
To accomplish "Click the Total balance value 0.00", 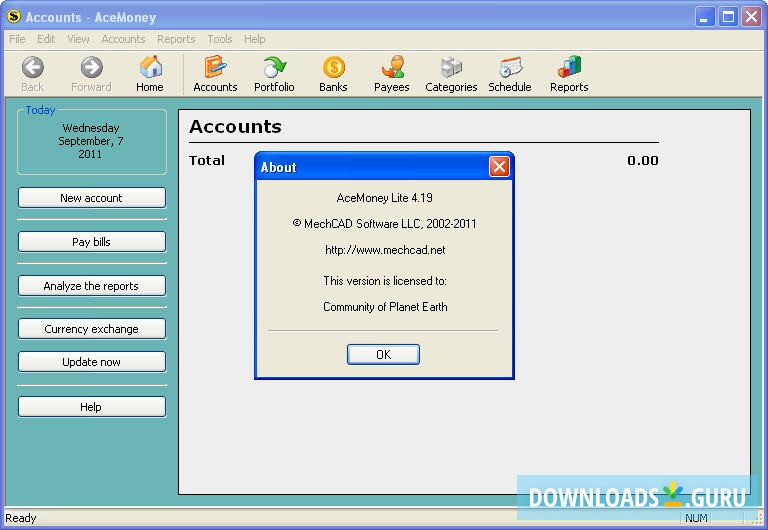I will pyautogui.click(x=643, y=161).
